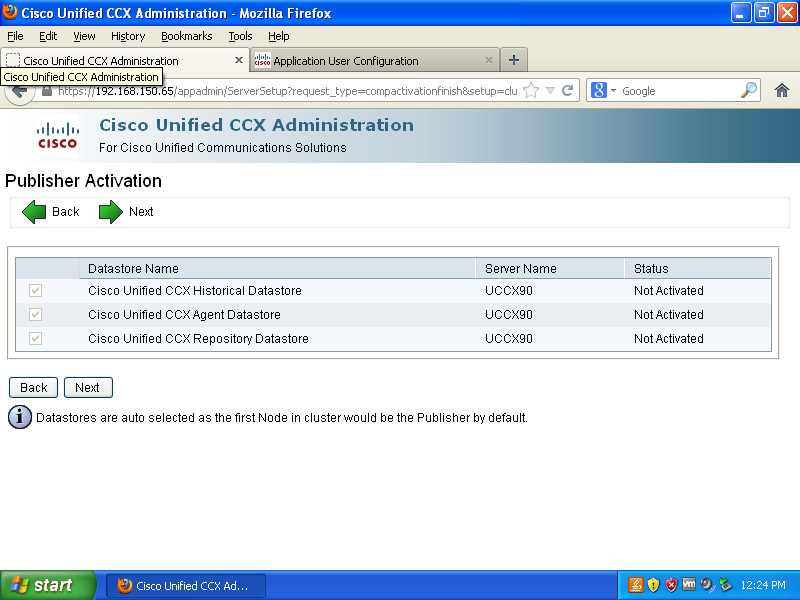Click the Cisco Unified CCX Administration banner title

[x=256, y=125]
